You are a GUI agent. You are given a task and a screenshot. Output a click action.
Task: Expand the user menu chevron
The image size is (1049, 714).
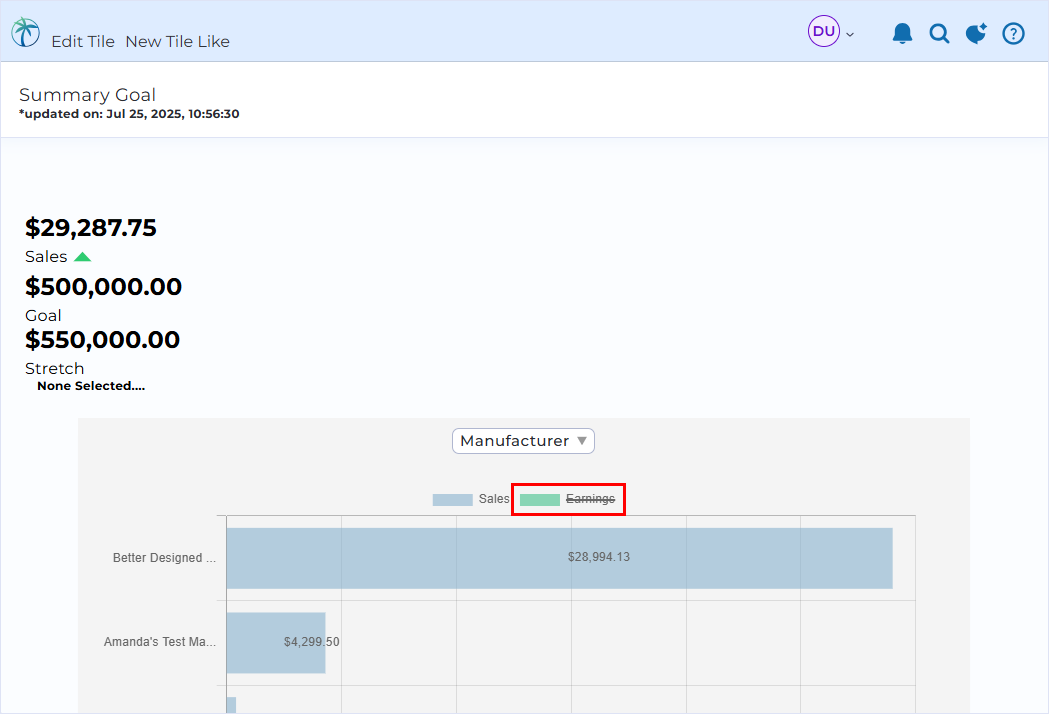click(x=850, y=34)
